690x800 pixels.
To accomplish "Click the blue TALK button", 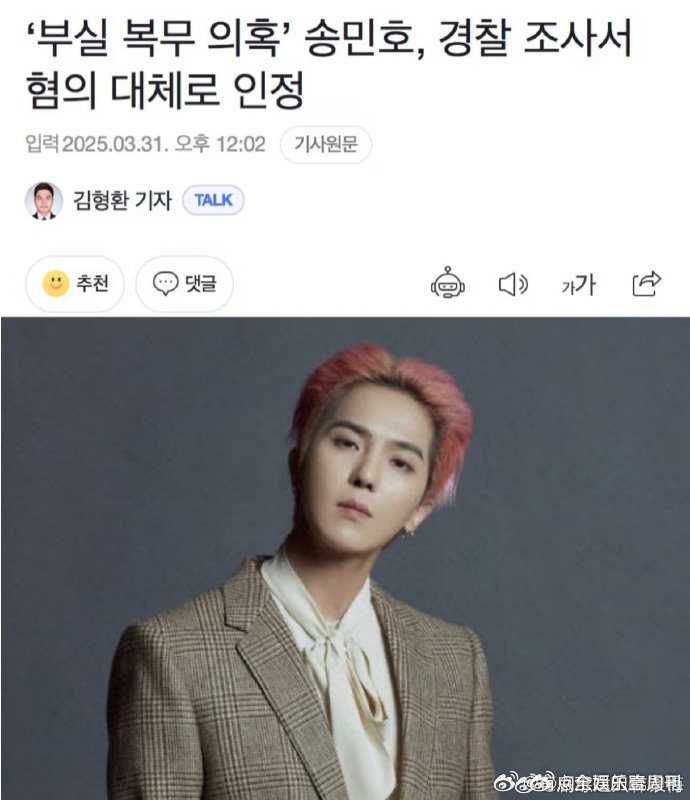I will click(x=213, y=200).
